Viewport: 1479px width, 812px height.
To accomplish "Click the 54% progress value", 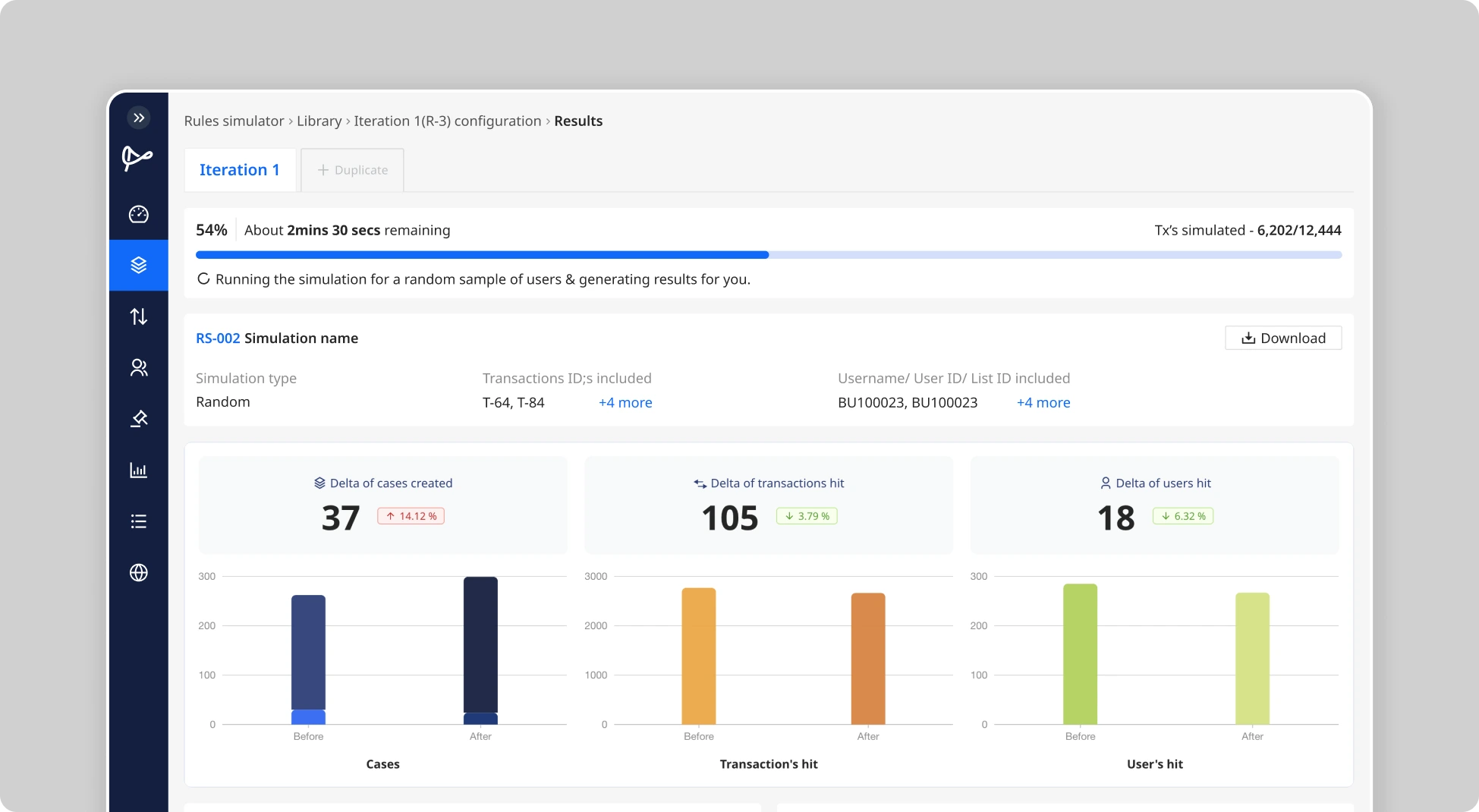I will pos(212,230).
